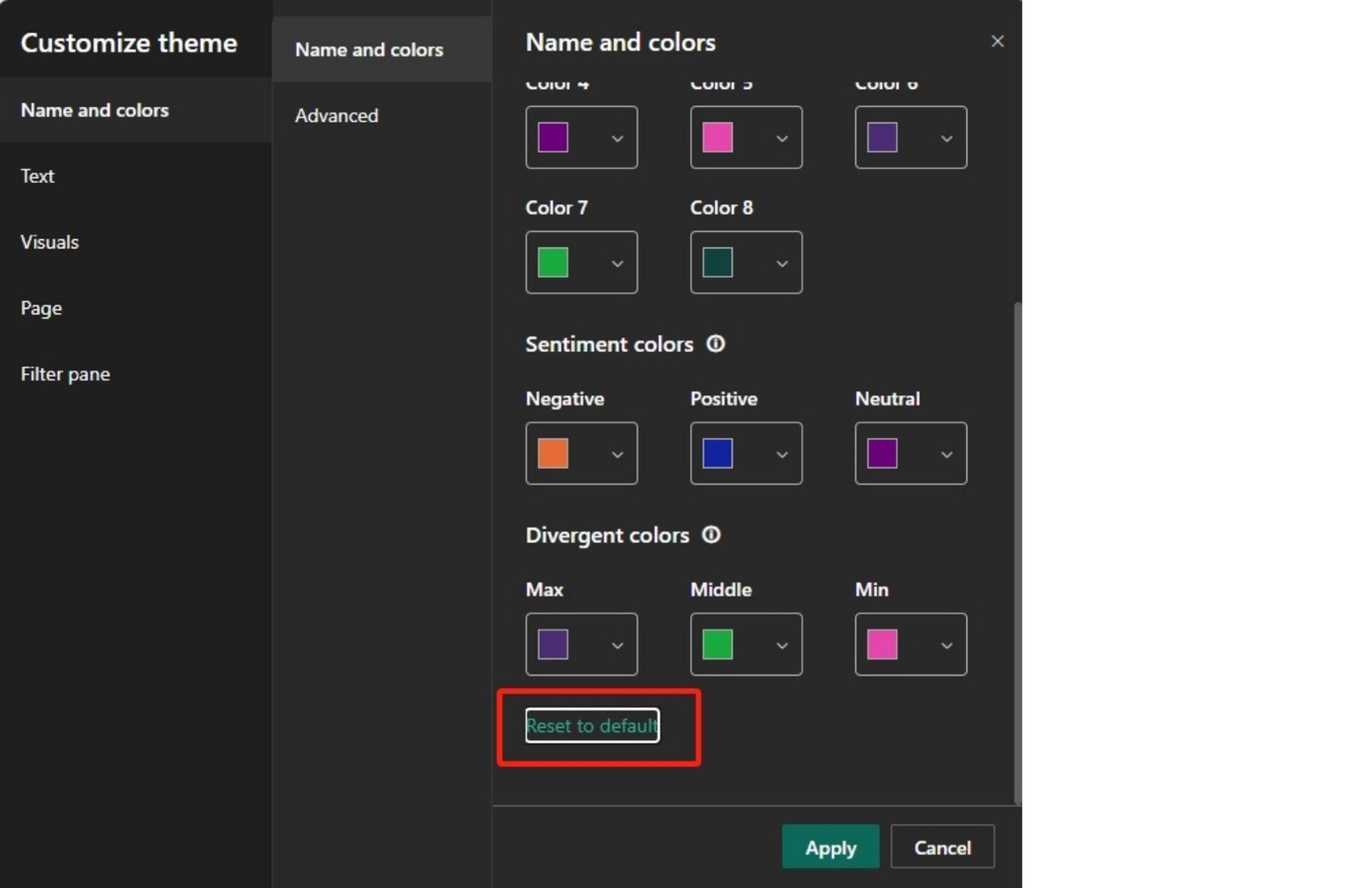Click the colors panel vertical scrollbar

click(x=1018, y=553)
